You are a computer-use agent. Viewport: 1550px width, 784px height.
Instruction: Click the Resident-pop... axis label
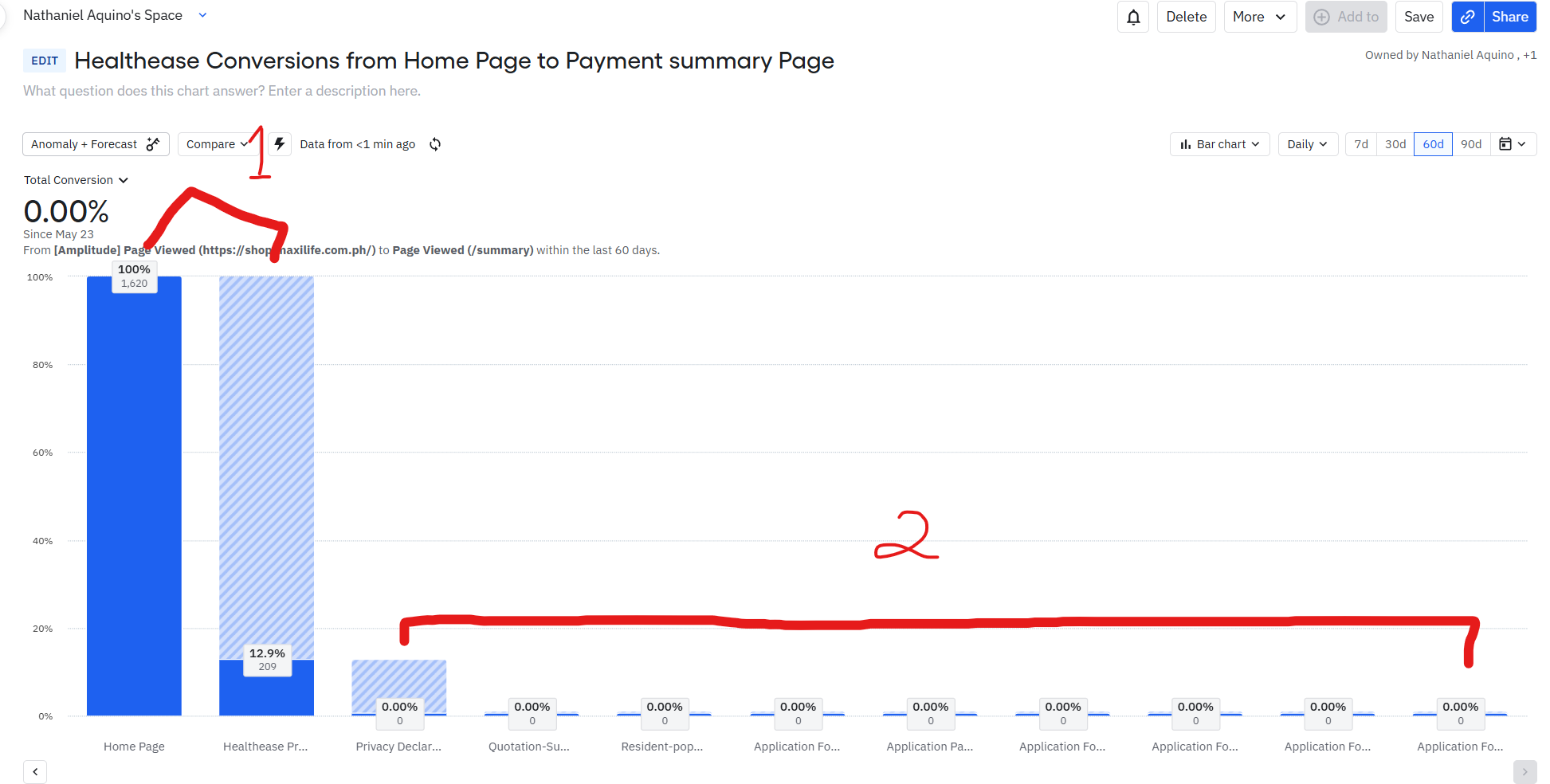point(662,747)
